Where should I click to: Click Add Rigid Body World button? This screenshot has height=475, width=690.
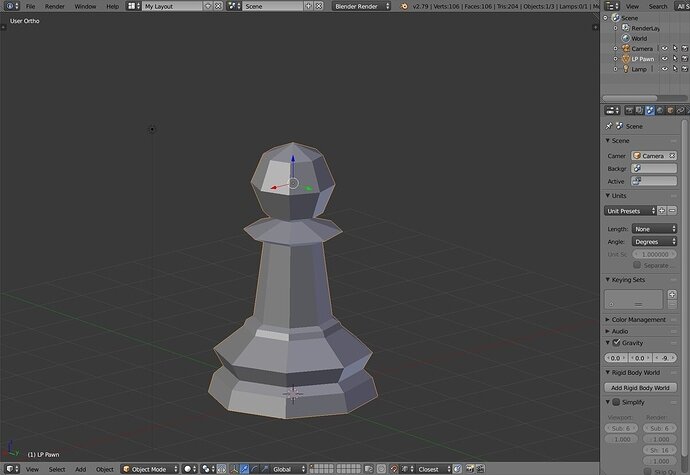[640, 388]
